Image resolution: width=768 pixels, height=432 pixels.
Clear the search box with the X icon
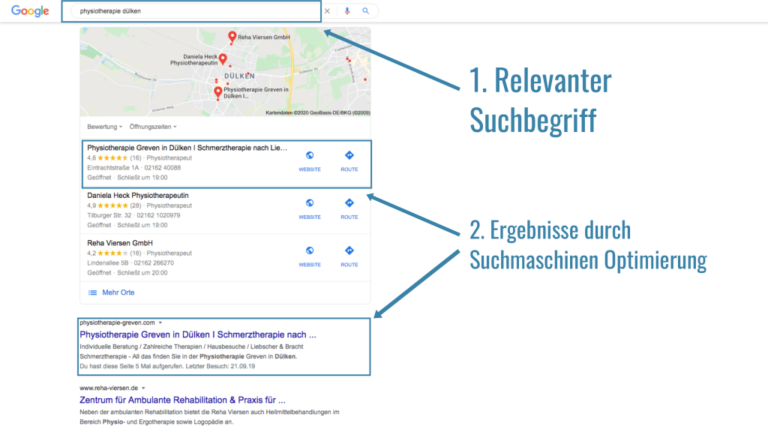click(327, 11)
